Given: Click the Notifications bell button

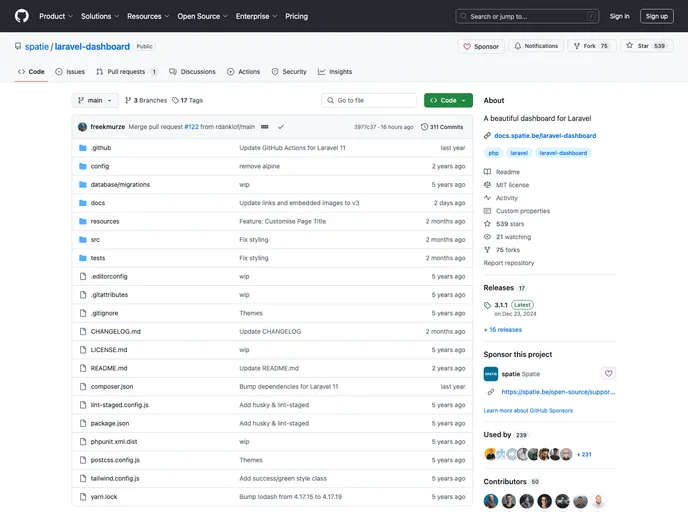Looking at the screenshot, I should coord(536,46).
